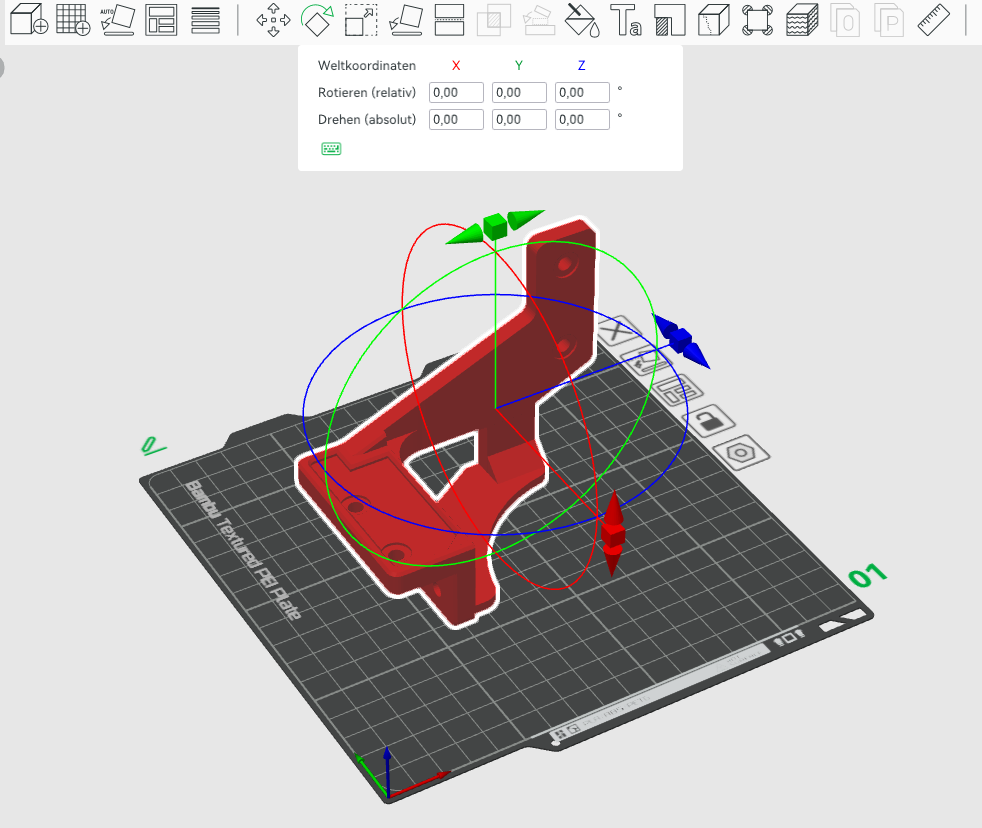Arrange all objects on the plate
The image size is (982, 828).
coord(160,20)
